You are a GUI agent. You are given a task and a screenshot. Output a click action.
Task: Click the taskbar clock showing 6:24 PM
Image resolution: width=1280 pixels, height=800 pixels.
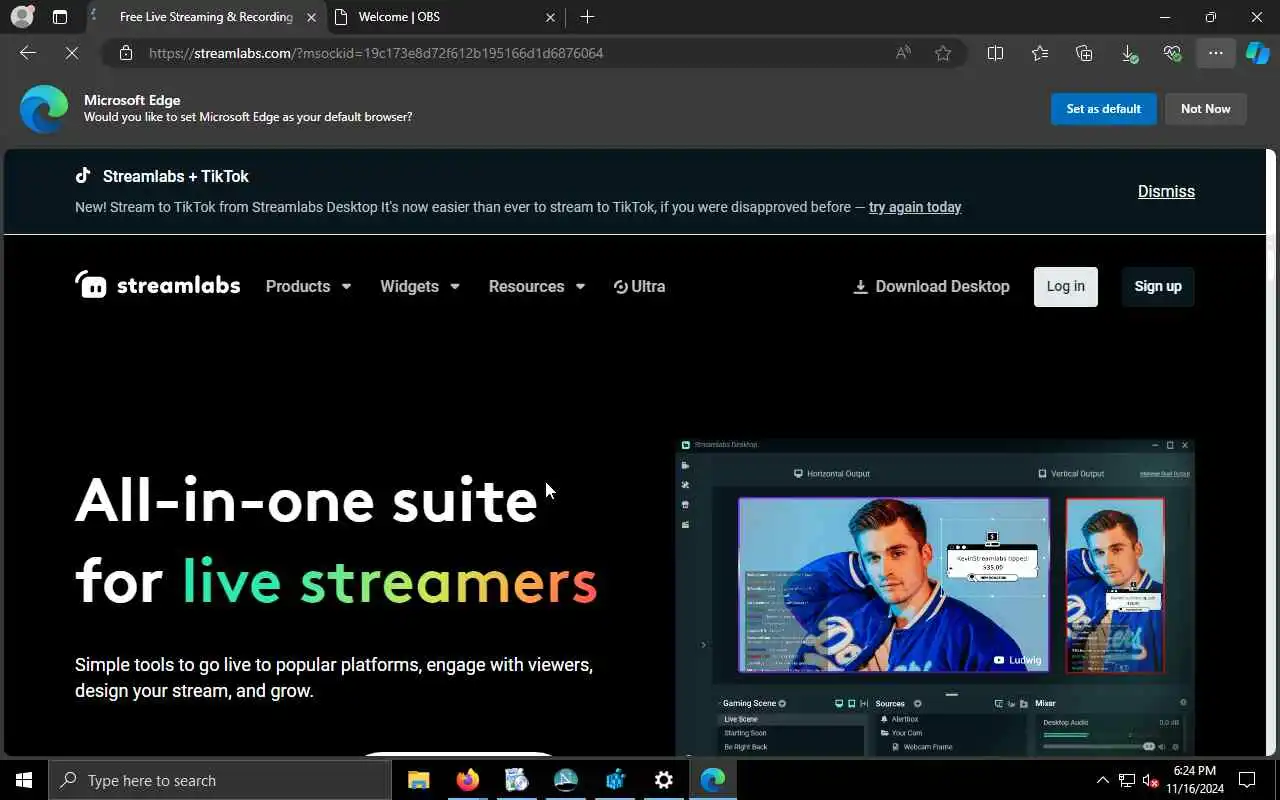1194,780
